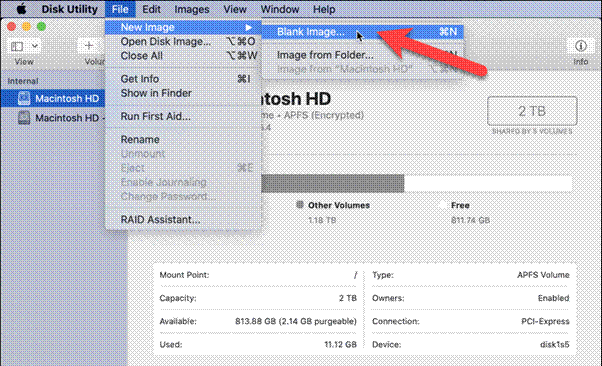
Task: Click the 2 TB capacity box
Action: 532,111
